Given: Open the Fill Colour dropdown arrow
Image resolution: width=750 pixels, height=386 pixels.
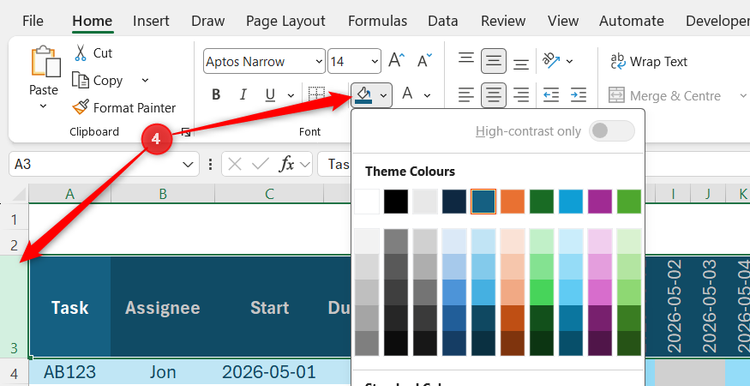Looking at the screenshot, I should (x=384, y=96).
